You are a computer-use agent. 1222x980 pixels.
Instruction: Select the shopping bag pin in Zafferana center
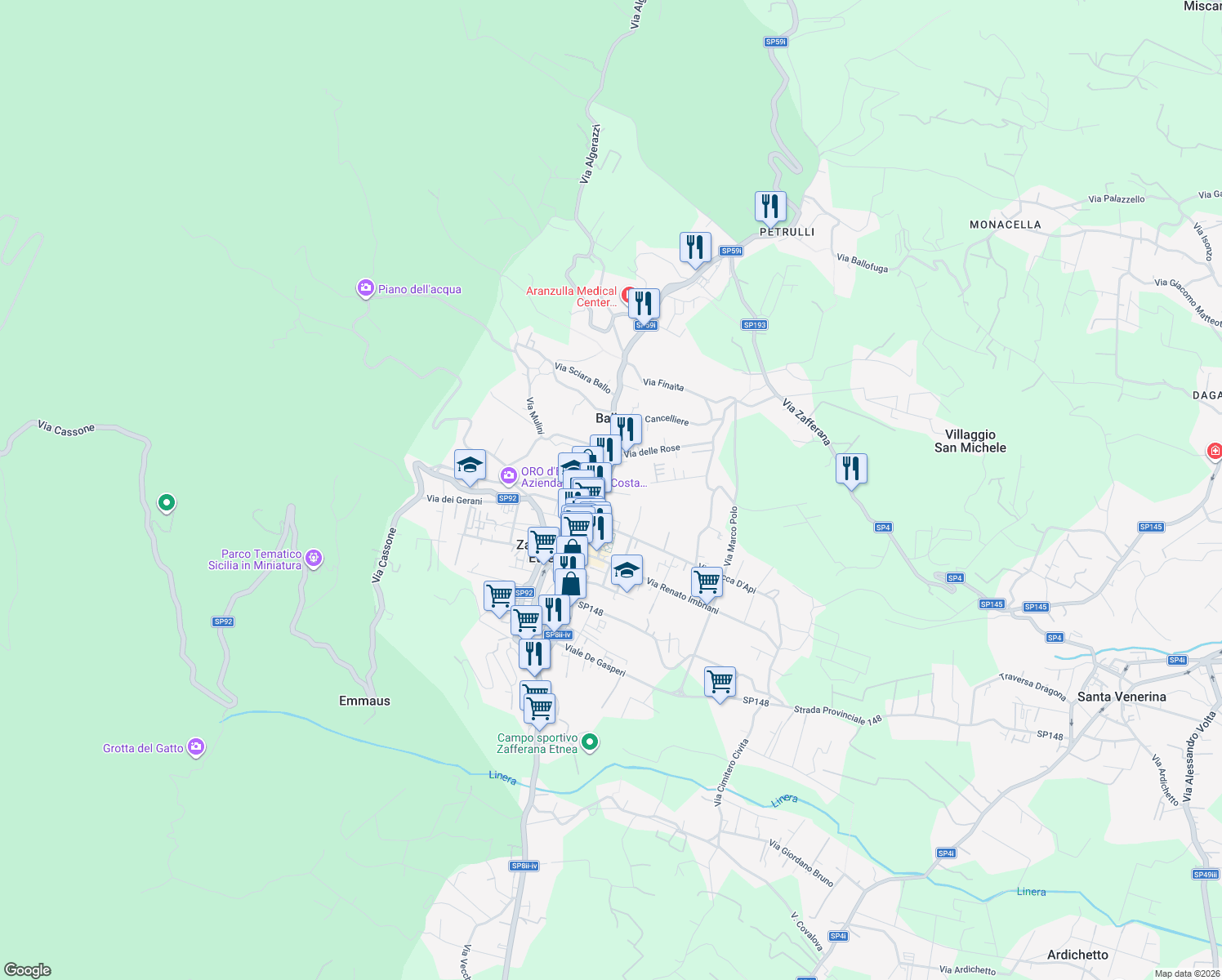coord(571,582)
